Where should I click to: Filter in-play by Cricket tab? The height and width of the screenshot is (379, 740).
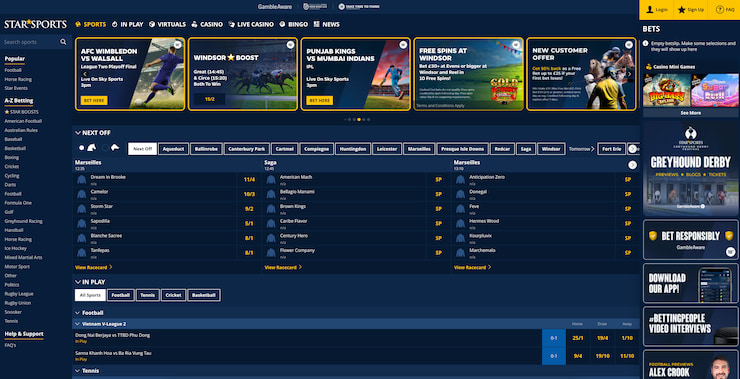tap(173, 295)
